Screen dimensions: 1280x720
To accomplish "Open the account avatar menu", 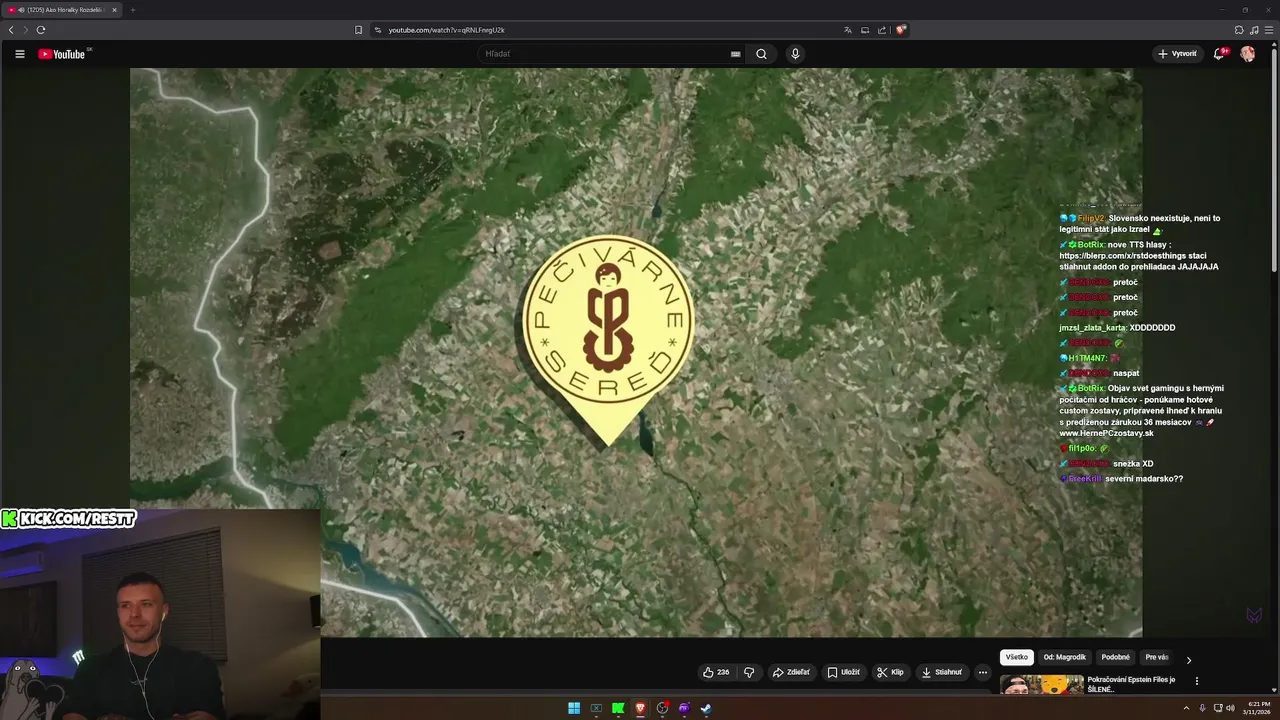I will coord(1247,54).
